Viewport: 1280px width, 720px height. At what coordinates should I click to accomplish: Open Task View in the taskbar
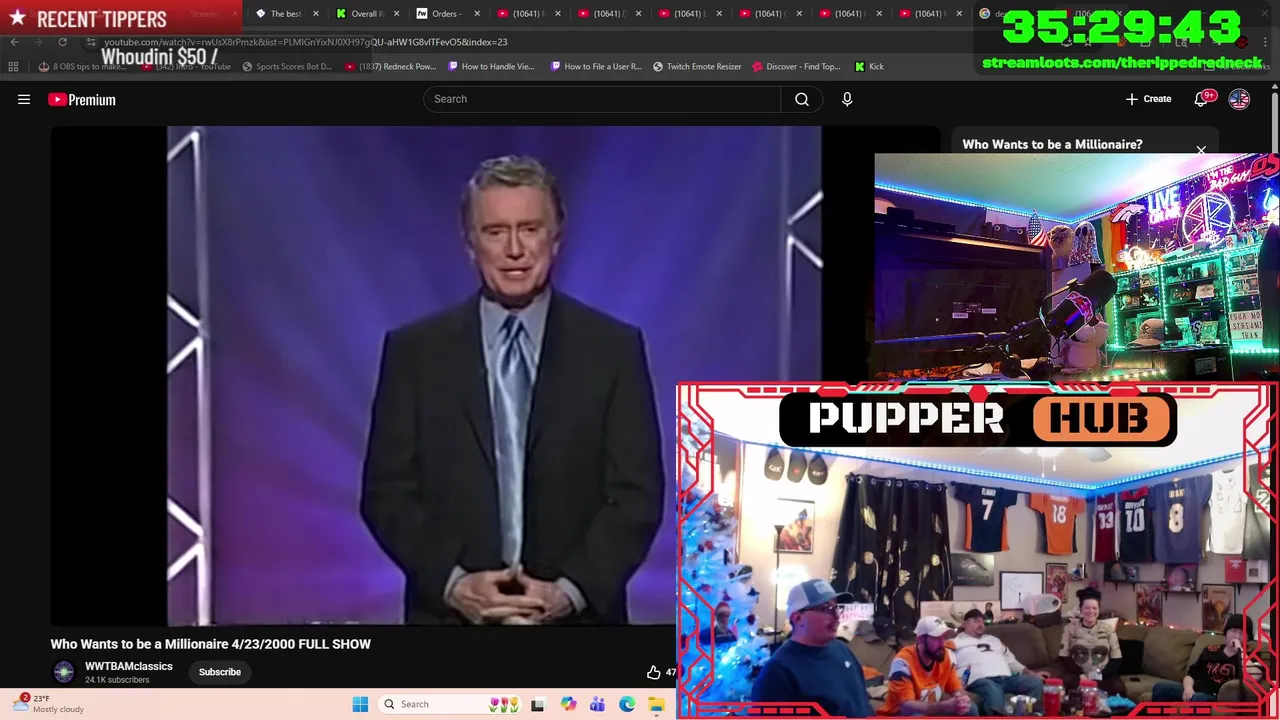coord(537,704)
